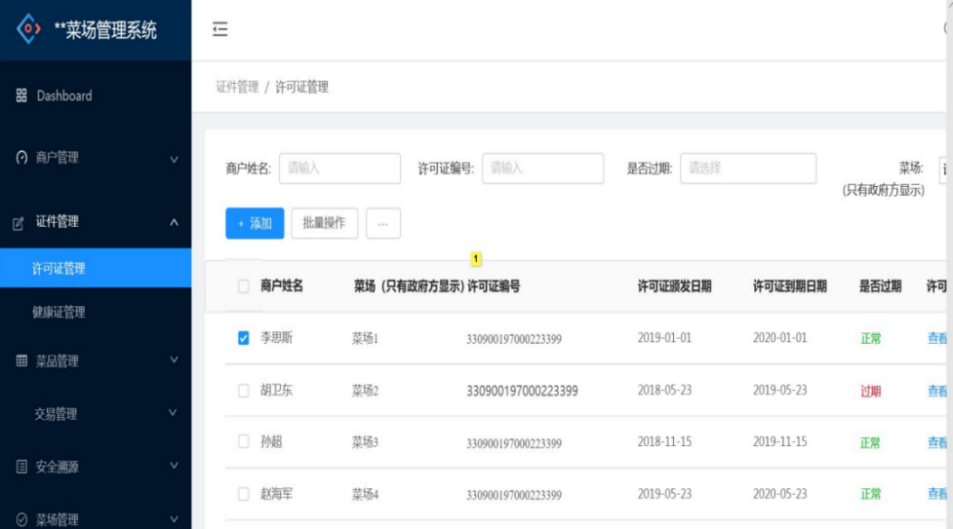The image size is (953, 529).
Task: Open the 商户管理 menu label
Action: point(57,157)
